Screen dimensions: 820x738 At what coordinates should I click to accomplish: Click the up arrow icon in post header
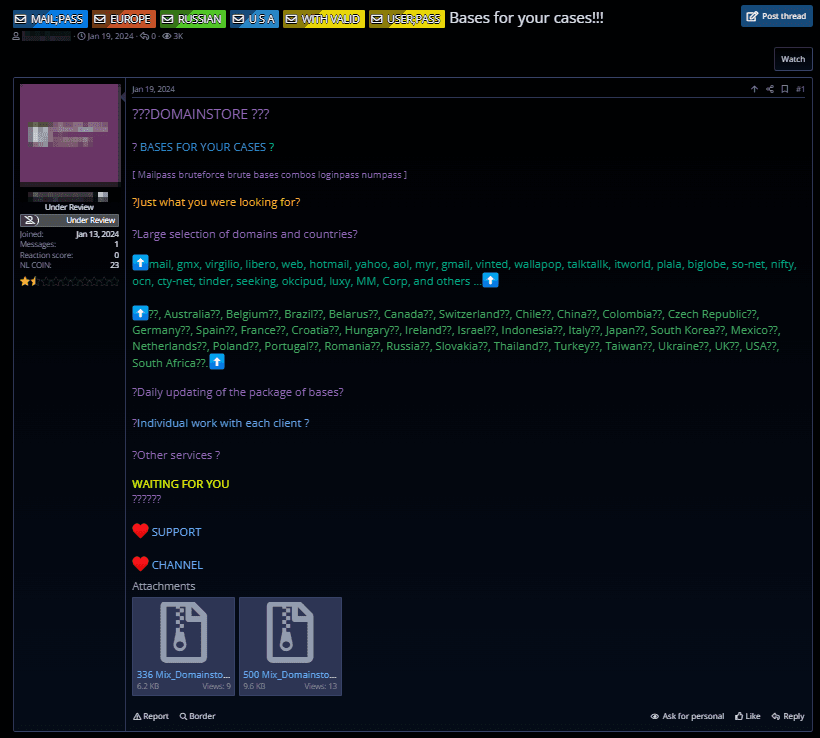click(754, 89)
